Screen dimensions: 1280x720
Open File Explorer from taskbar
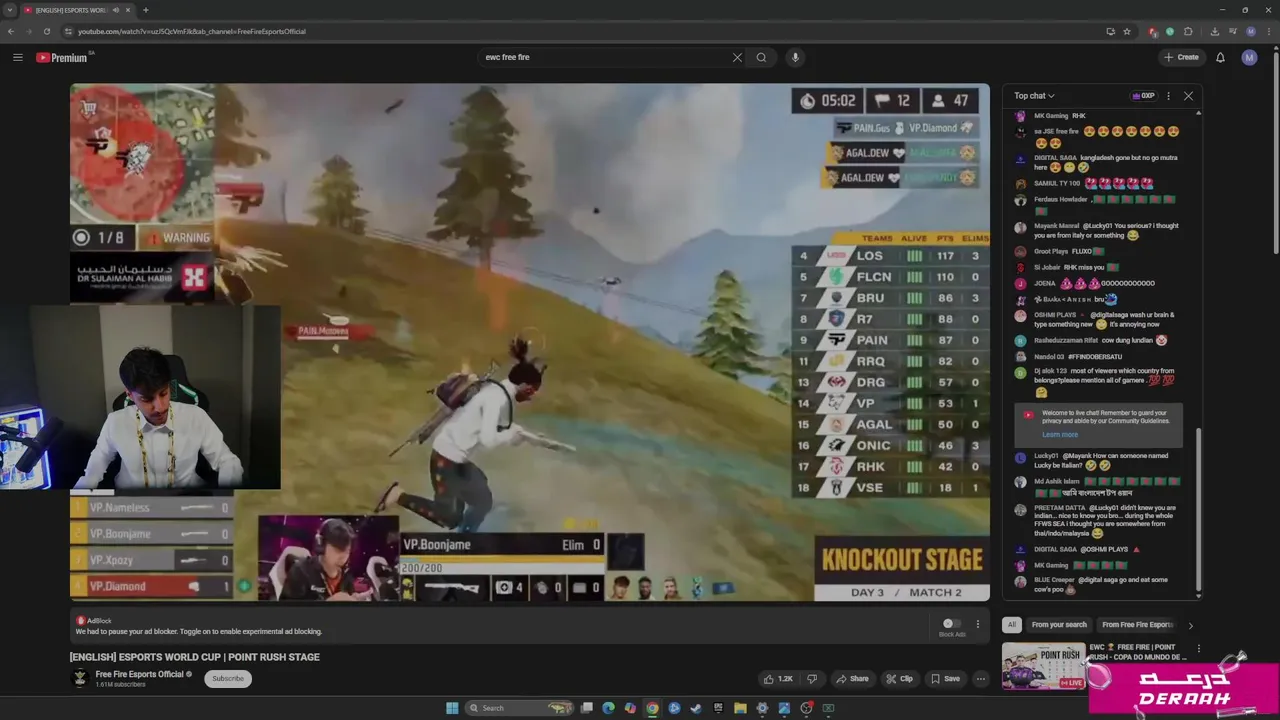click(740, 708)
